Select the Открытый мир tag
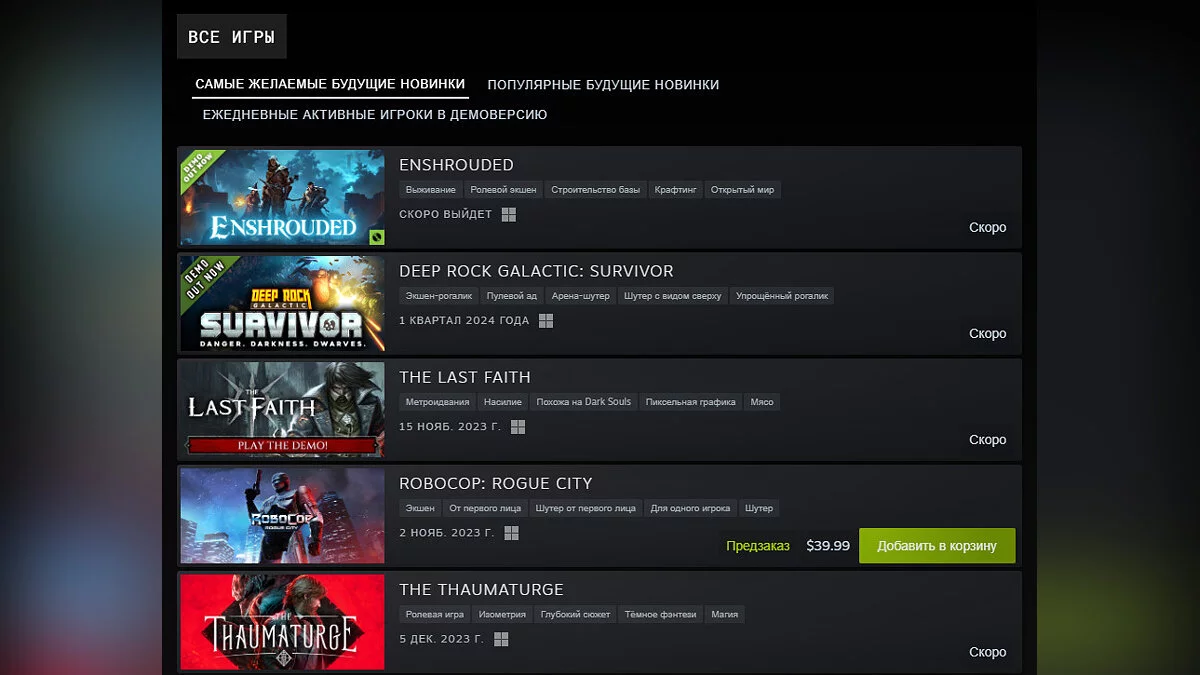The image size is (1200, 675). tap(743, 189)
